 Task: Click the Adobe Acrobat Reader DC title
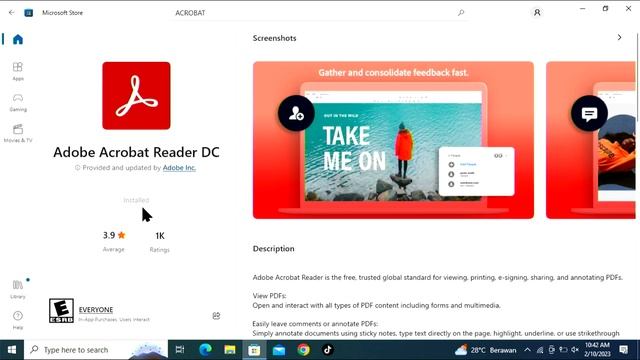(136, 152)
